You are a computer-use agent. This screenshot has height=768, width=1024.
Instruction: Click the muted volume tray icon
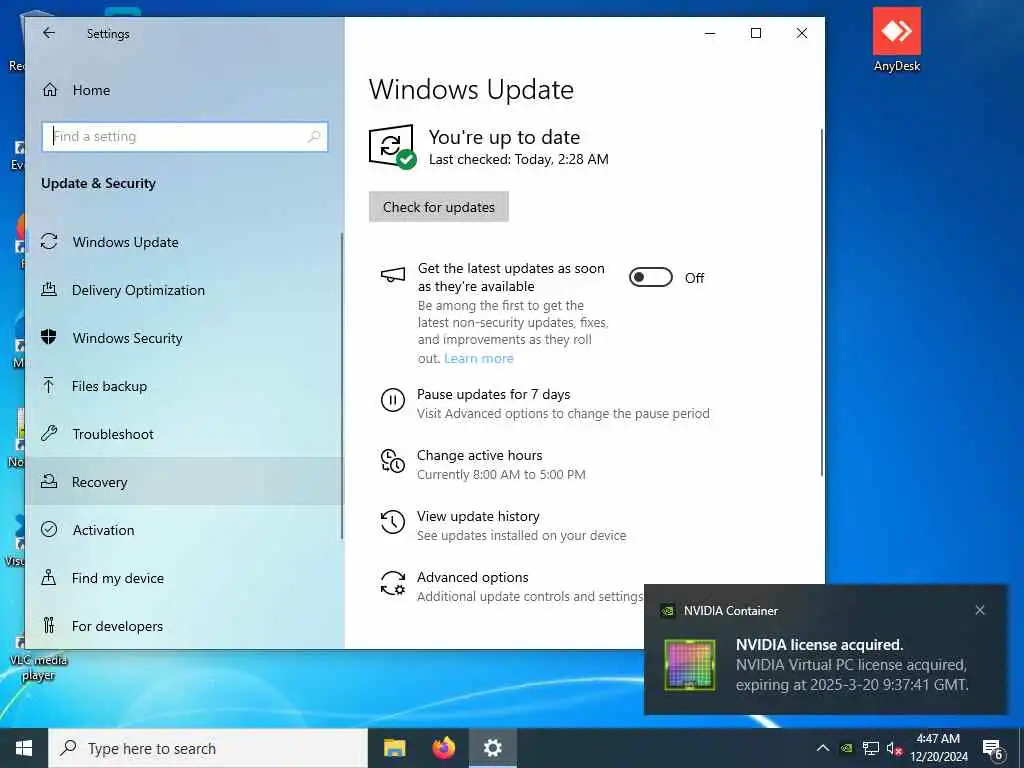(895, 748)
